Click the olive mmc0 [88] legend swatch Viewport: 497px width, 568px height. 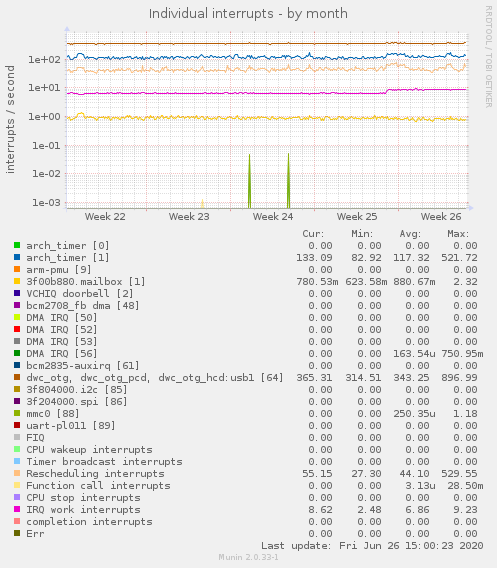coord(17,413)
